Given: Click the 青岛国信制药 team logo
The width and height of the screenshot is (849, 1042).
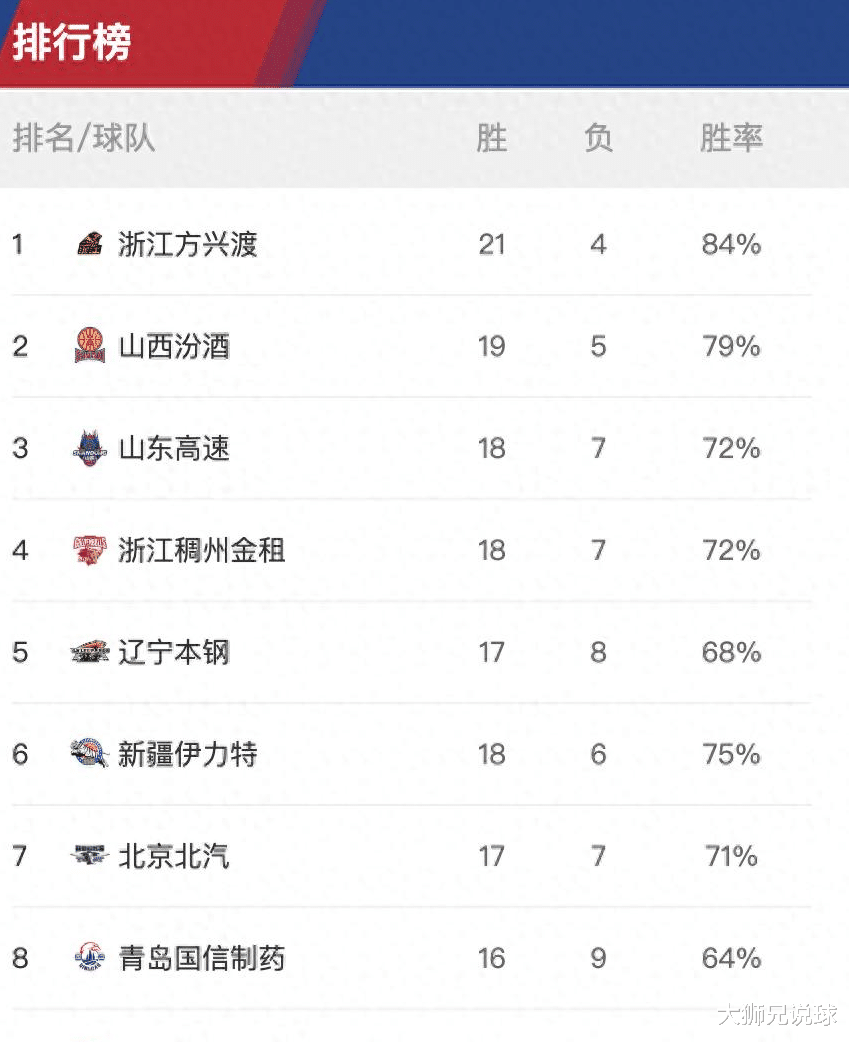Looking at the screenshot, I should coord(90,958).
